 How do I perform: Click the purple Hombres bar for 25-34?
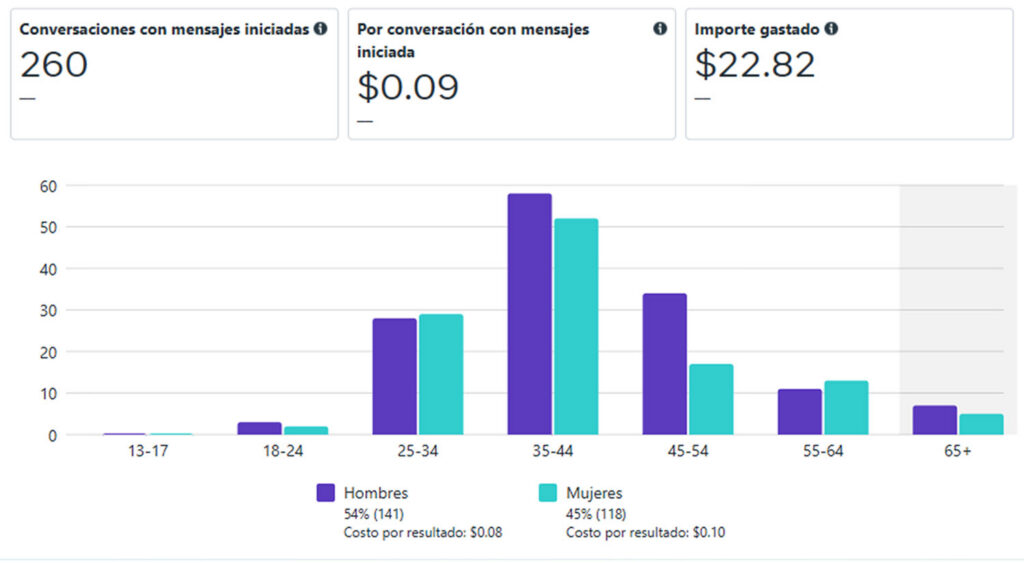[394, 376]
